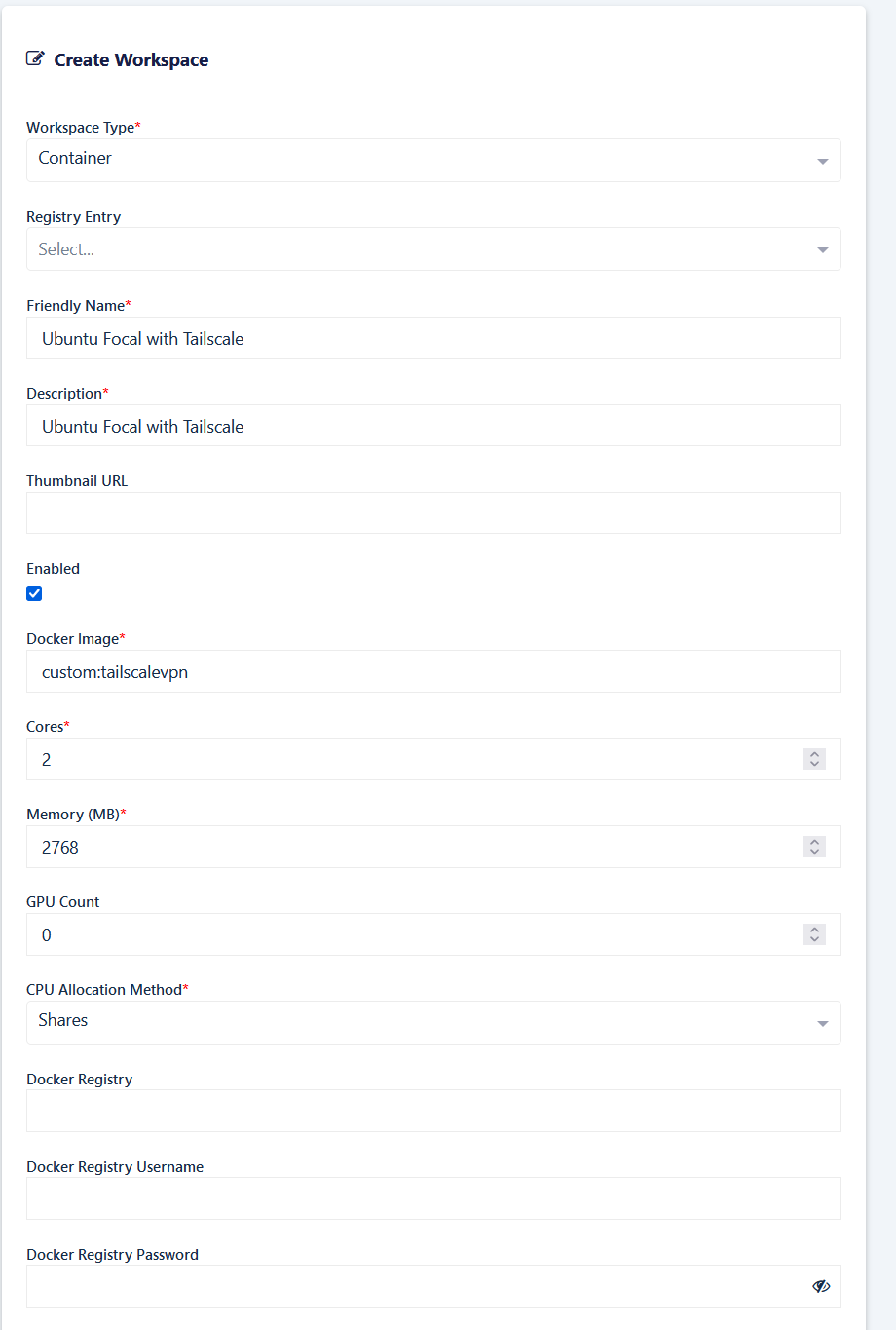Click the edit icon beside Create Workspace
The height and width of the screenshot is (1330, 896).
35,58
